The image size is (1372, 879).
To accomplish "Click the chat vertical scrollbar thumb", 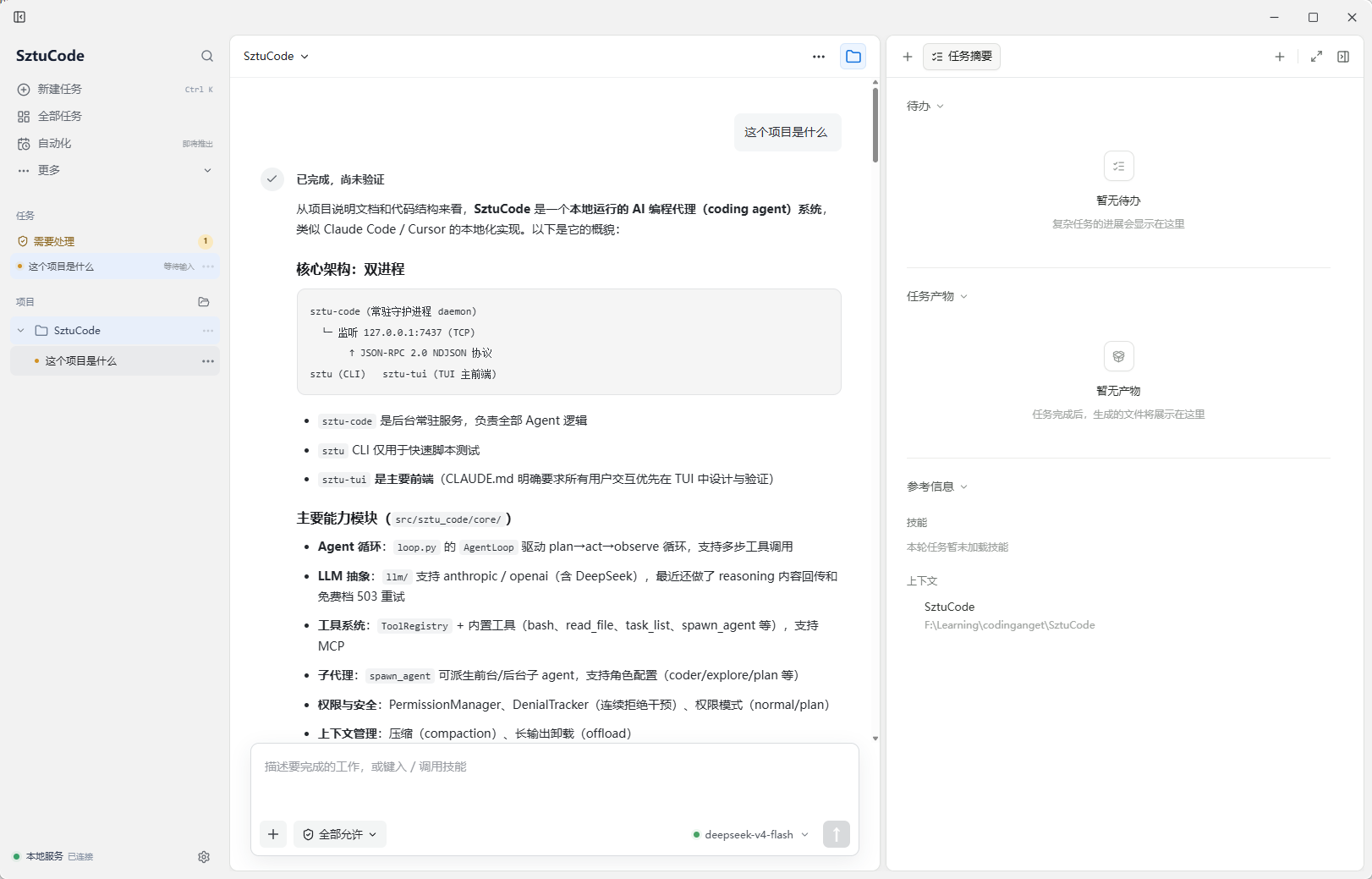I will point(875,125).
